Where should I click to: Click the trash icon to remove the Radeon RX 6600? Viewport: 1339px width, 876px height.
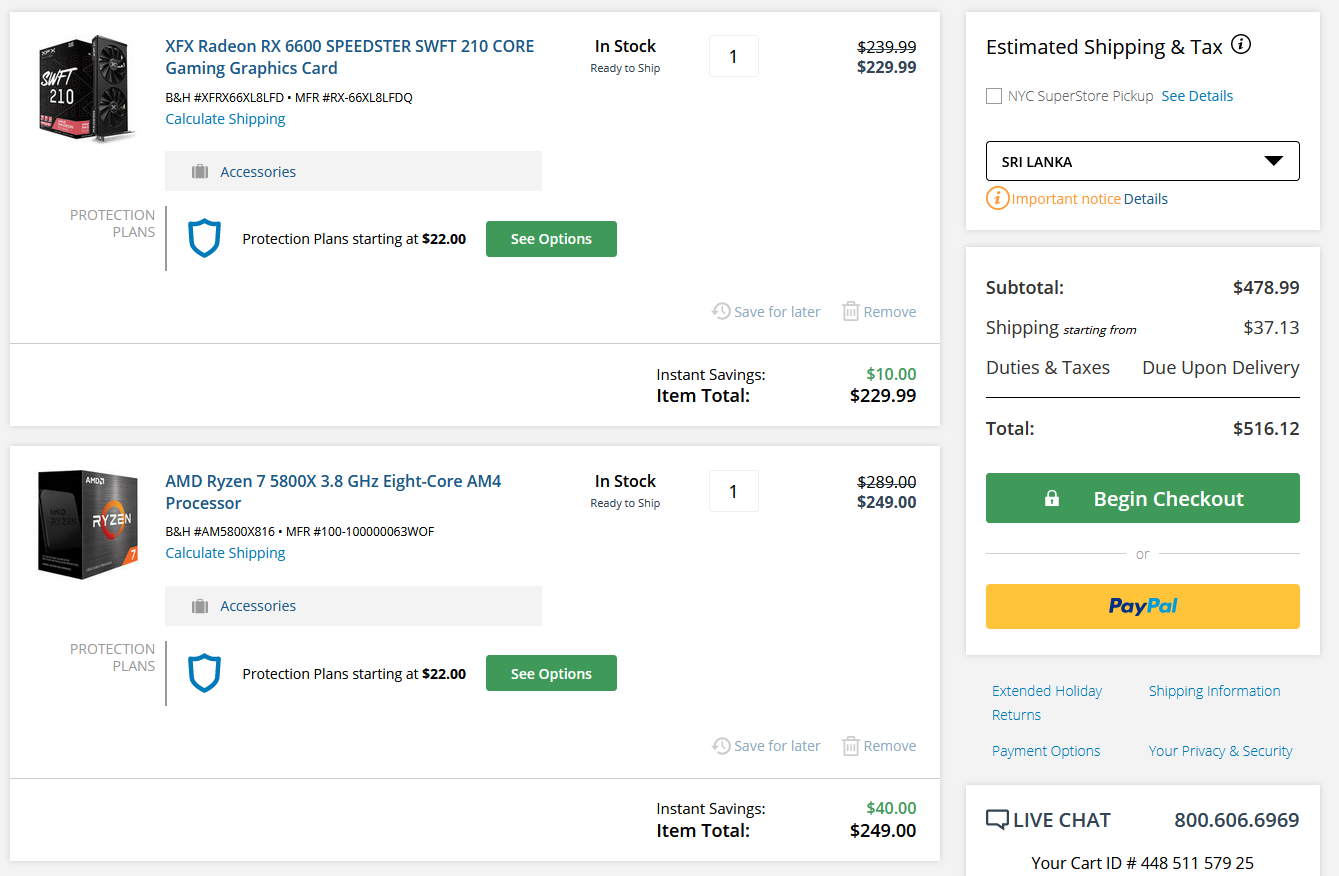[x=851, y=311]
